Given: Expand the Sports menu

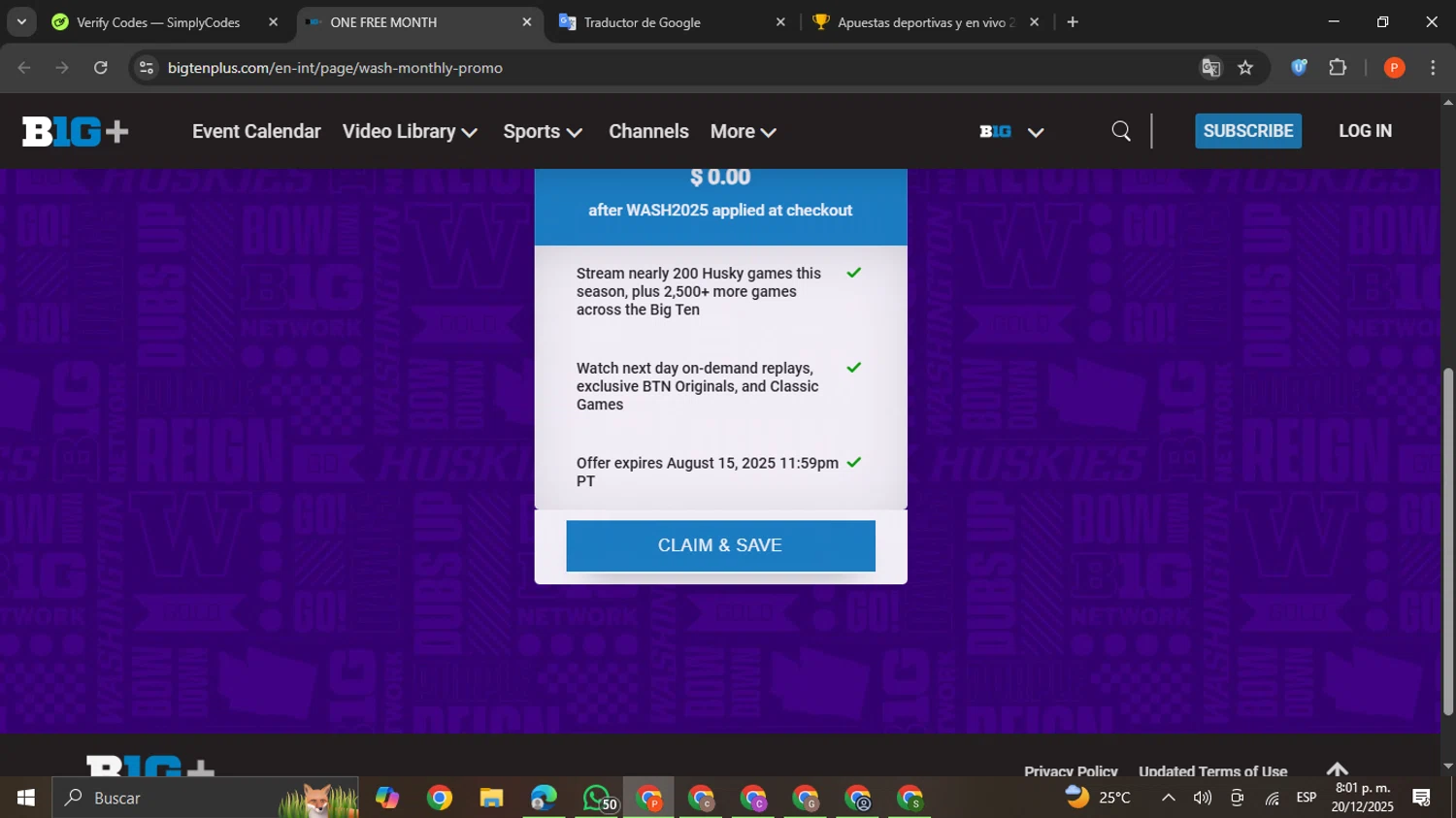Looking at the screenshot, I should pyautogui.click(x=542, y=131).
